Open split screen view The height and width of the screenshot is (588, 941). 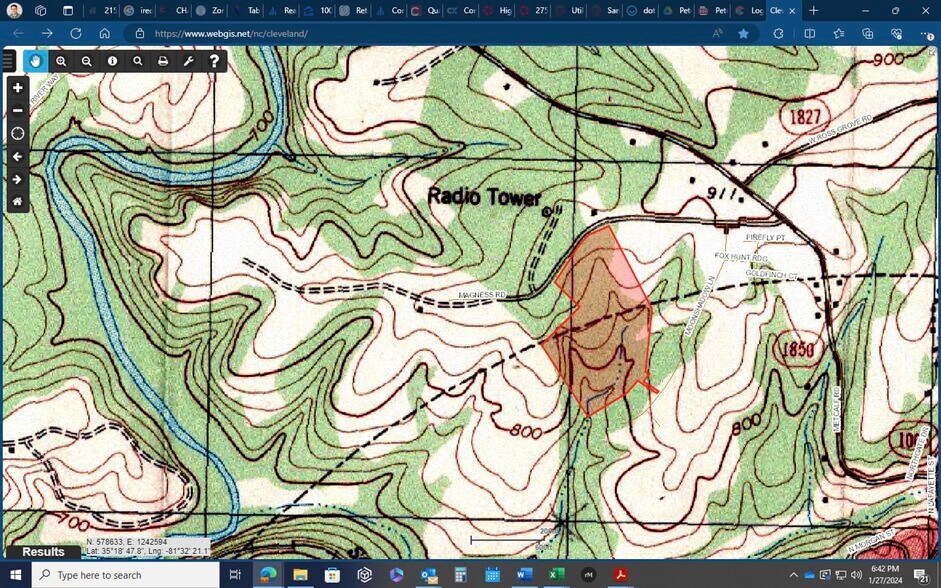(x=810, y=34)
